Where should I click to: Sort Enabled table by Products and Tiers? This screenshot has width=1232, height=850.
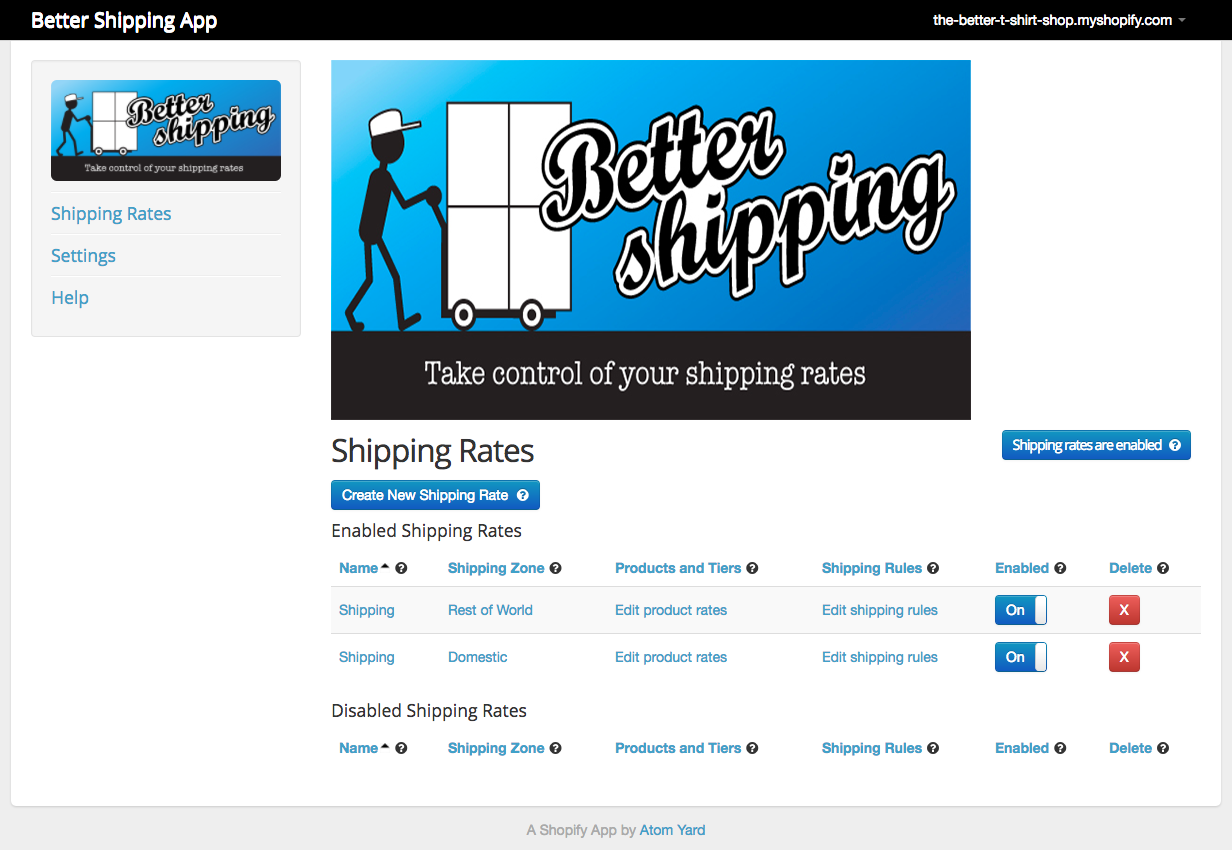[x=678, y=568]
